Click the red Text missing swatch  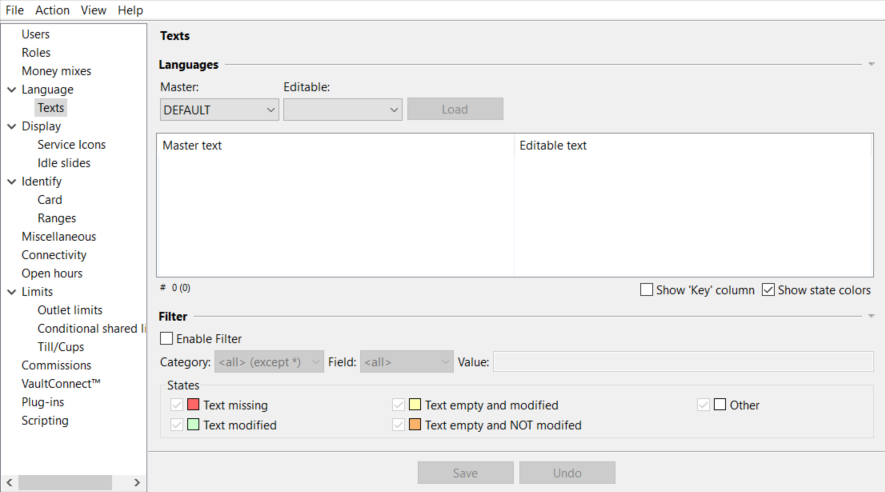point(193,405)
